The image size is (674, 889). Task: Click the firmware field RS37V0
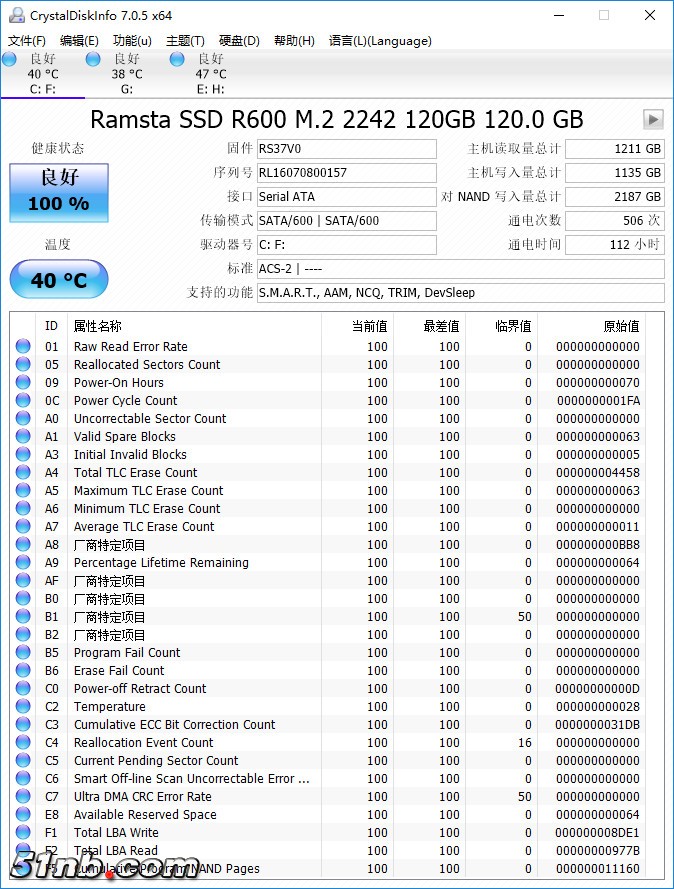click(346, 149)
